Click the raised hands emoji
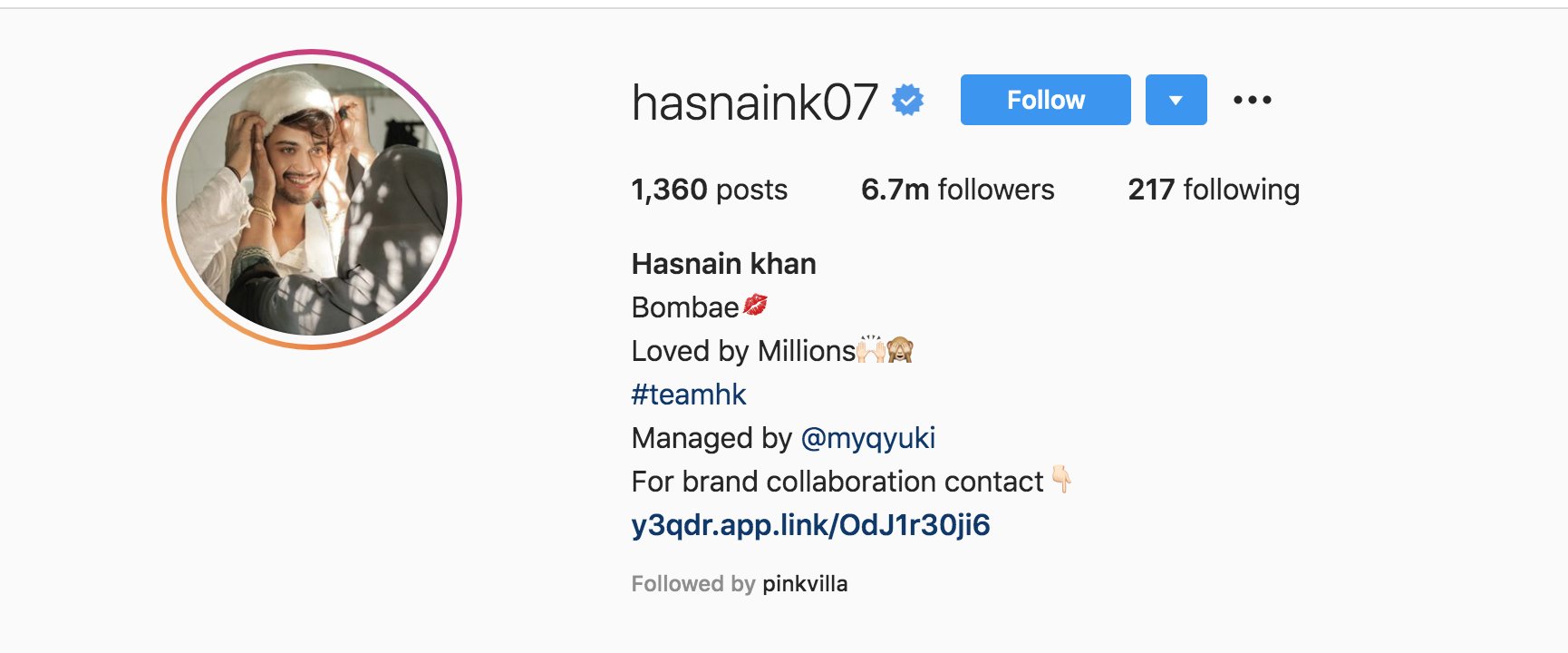The width and height of the screenshot is (1568, 653). click(871, 349)
